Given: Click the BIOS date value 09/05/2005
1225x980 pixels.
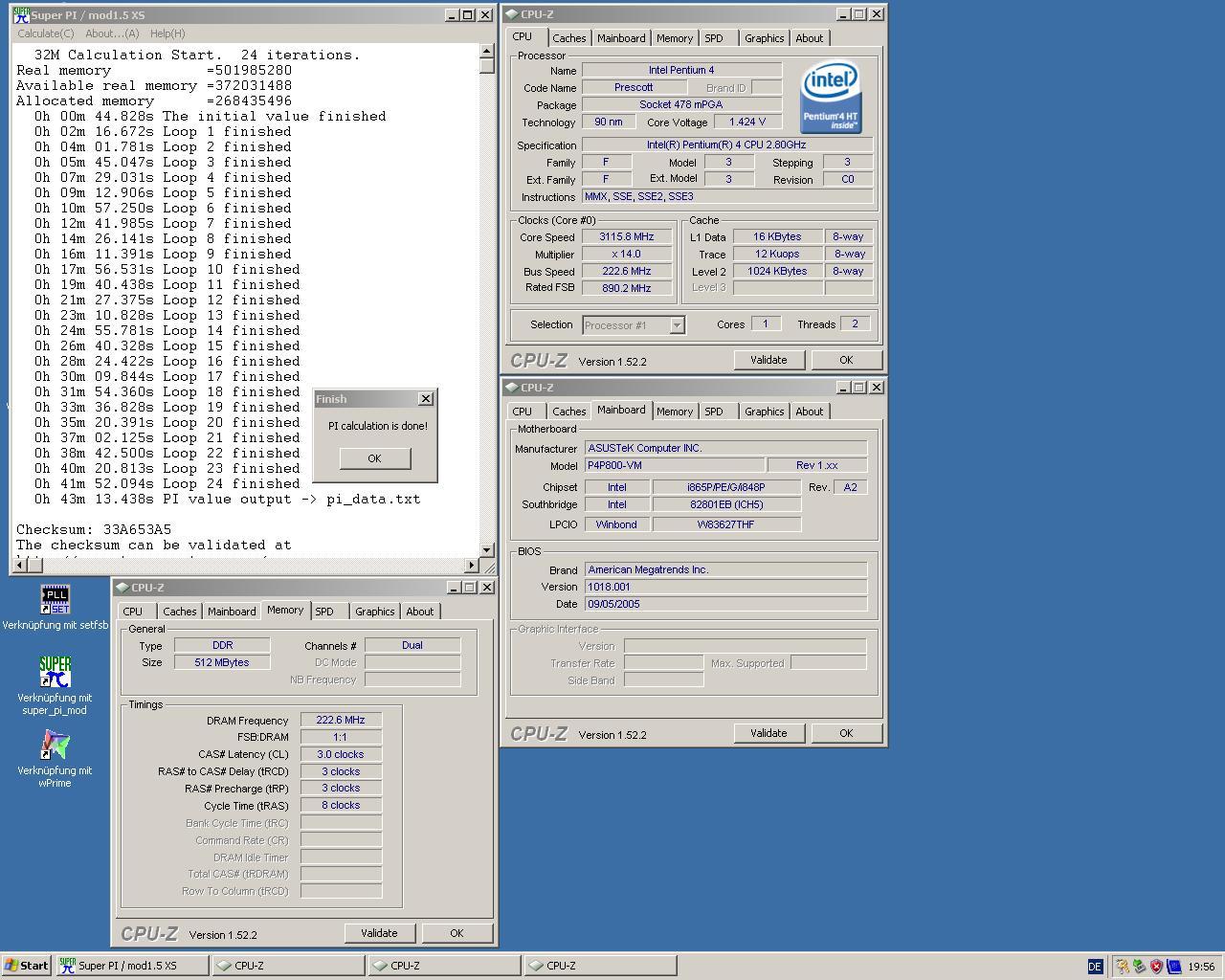Looking at the screenshot, I should point(725,604).
